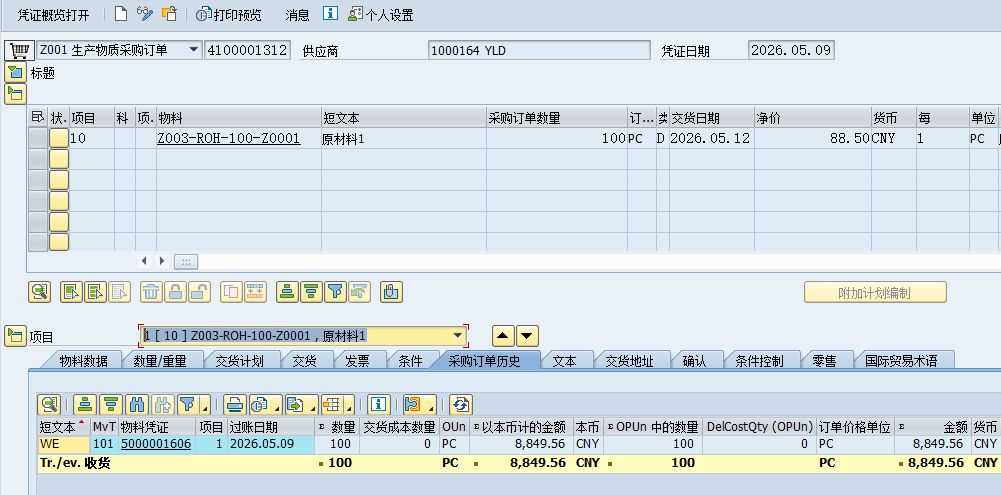This screenshot has width=1001, height=495.
Task: Click the 短文本 column header in item table
Action: (x=404, y=118)
